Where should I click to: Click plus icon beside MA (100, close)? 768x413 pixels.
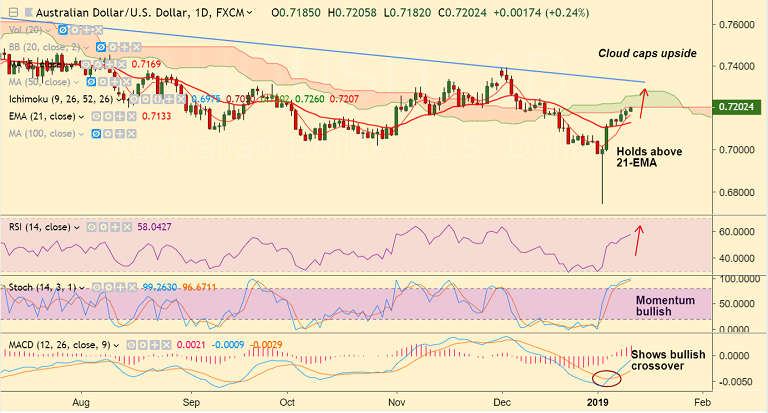coord(120,134)
